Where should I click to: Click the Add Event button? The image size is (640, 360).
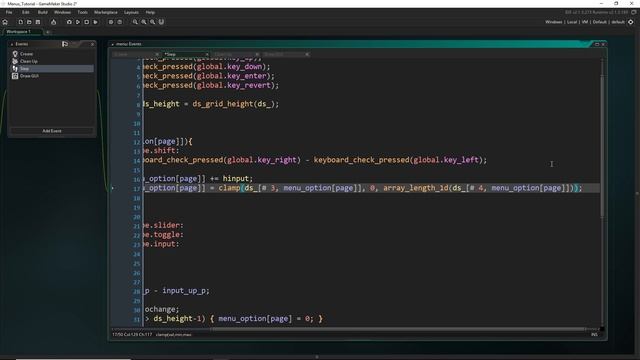[x=52, y=131]
